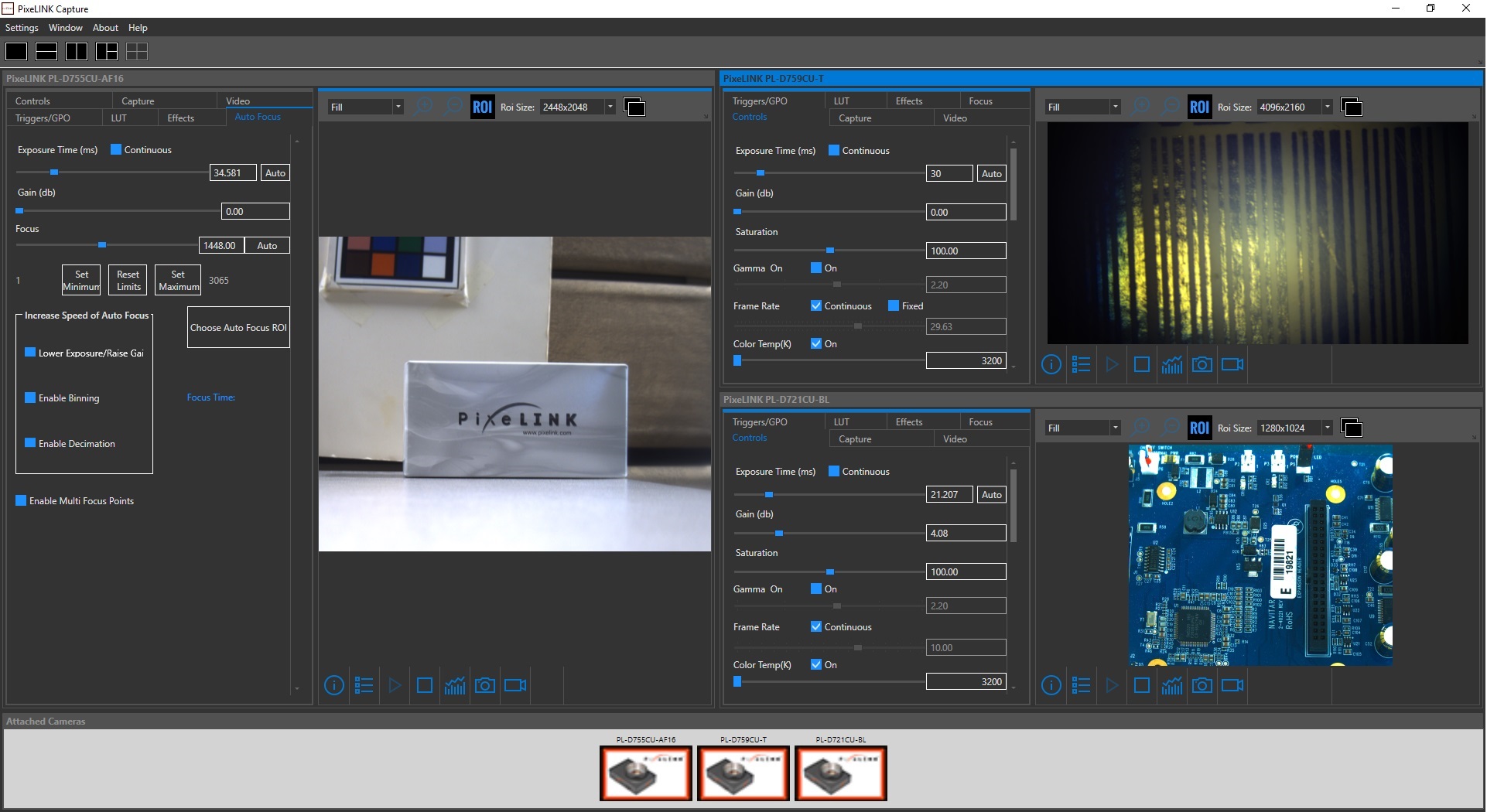
Task: Open the camera info icon for PL-D759CU-T
Action: pos(1051,365)
